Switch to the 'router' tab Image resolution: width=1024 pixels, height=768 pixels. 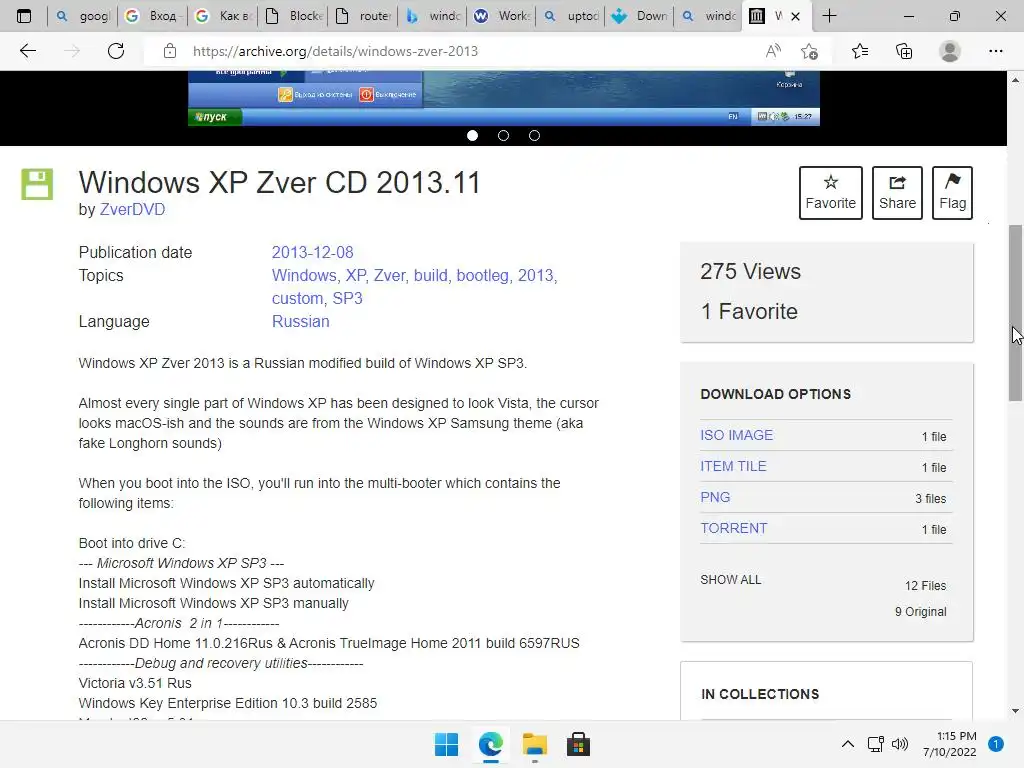click(x=364, y=16)
